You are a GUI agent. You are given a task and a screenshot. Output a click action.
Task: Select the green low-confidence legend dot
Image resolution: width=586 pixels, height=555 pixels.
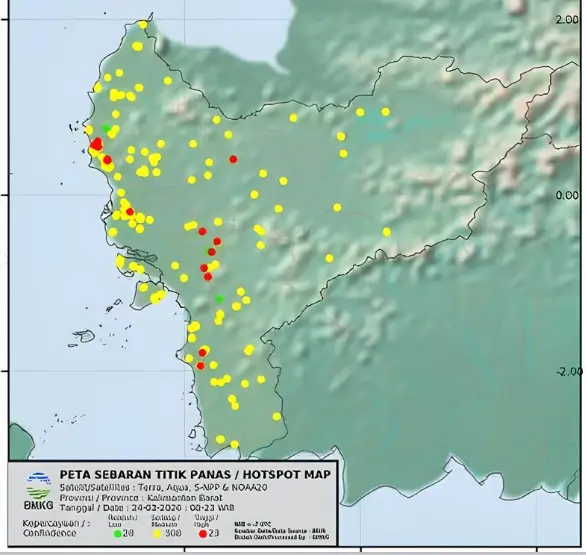(117, 534)
